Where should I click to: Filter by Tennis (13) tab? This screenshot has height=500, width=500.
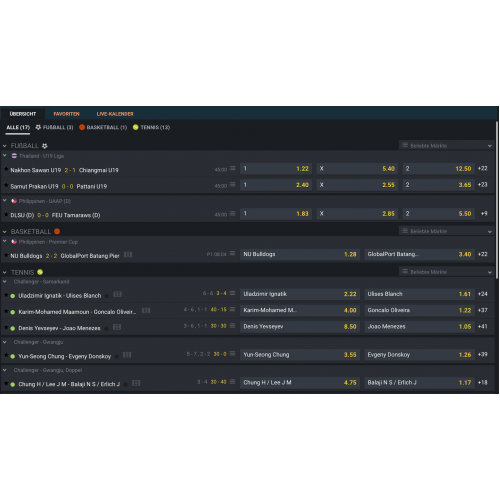click(151, 127)
